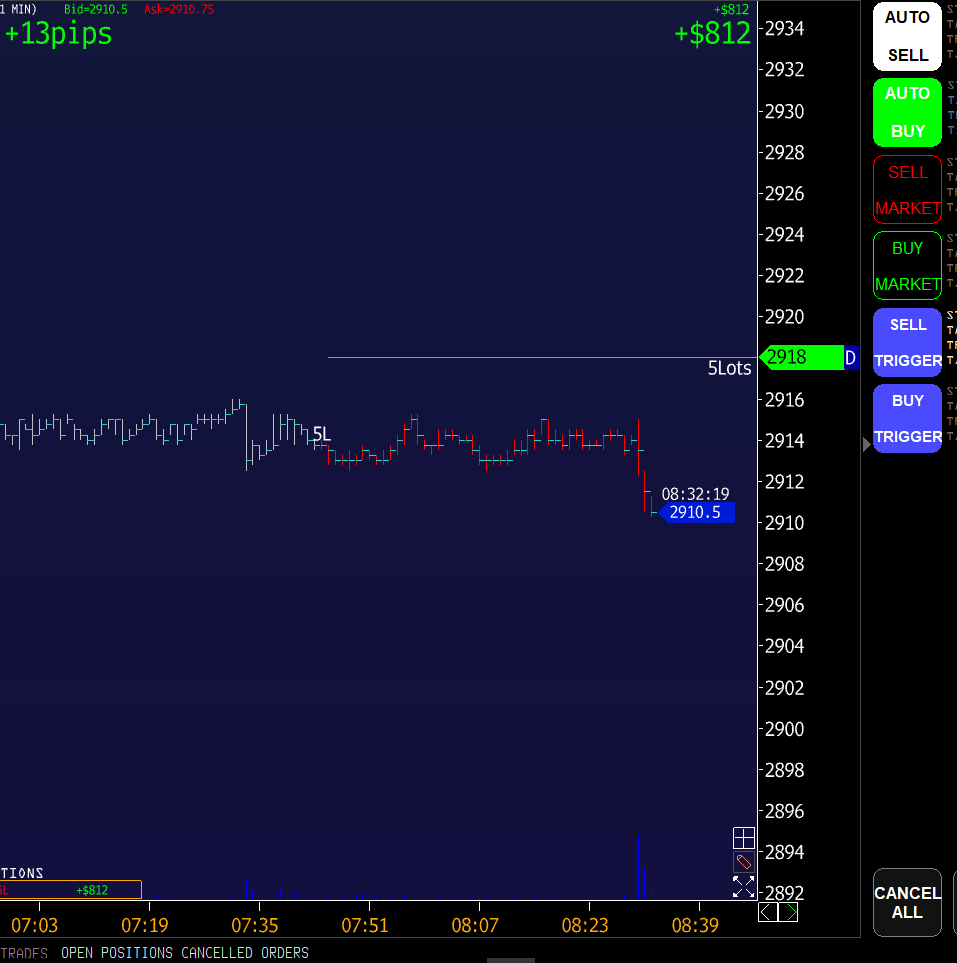
Task: Click the 2934 price axis label
Action: point(784,29)
